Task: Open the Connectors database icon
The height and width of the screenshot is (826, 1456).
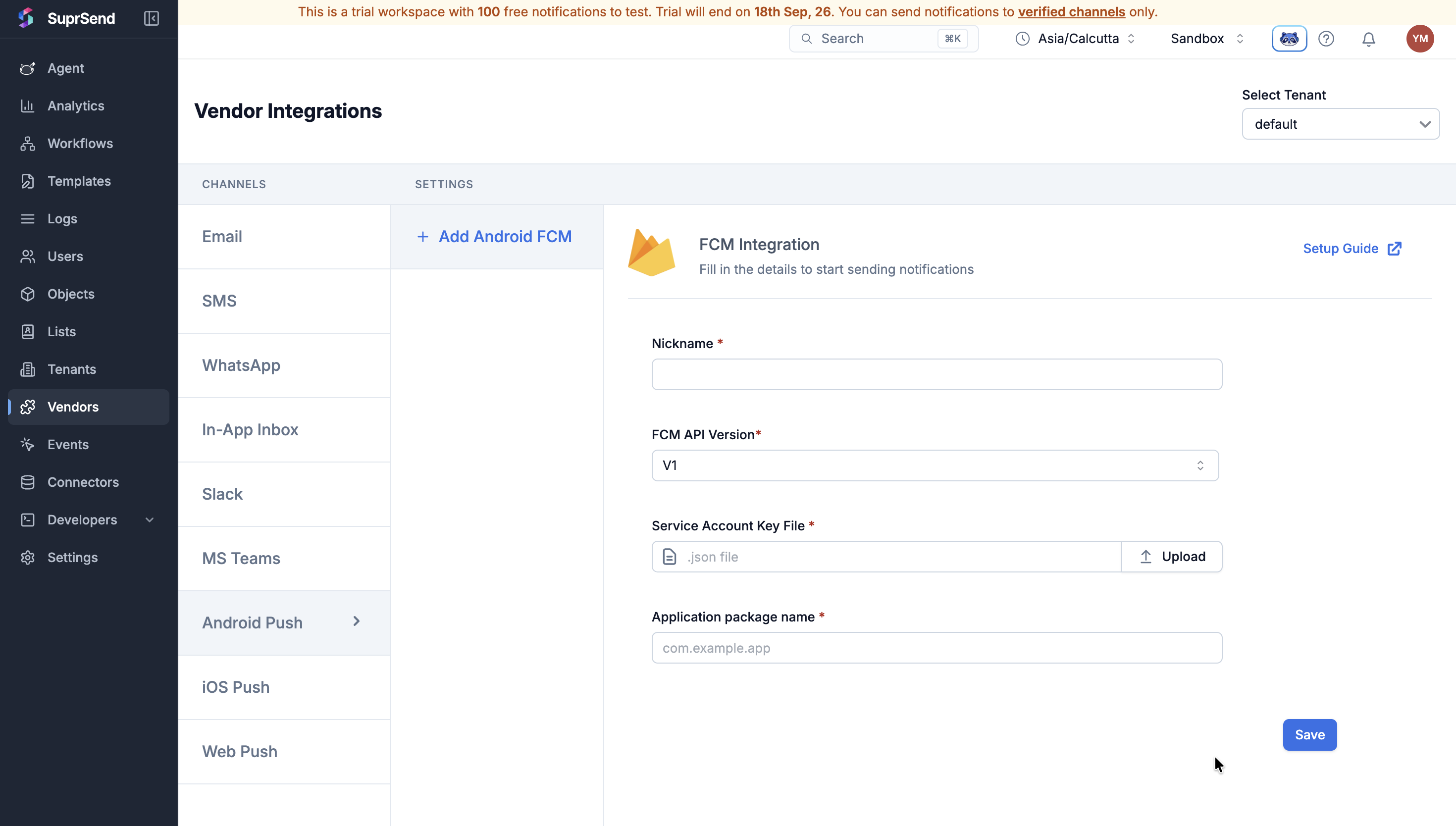Action: coord(28,482)
